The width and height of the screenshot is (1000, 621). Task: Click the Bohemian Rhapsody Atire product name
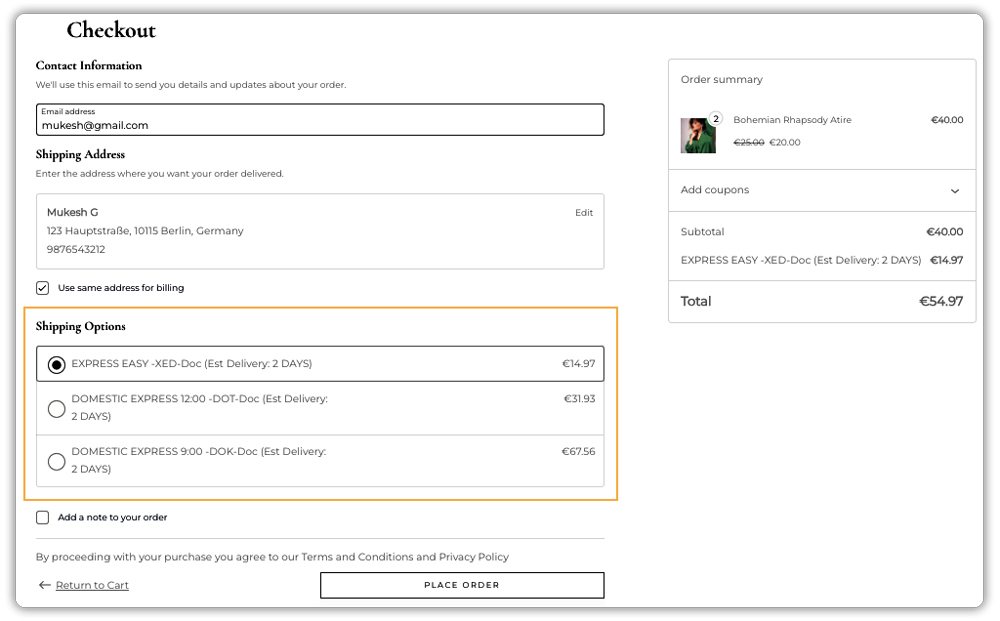point(792,120)
